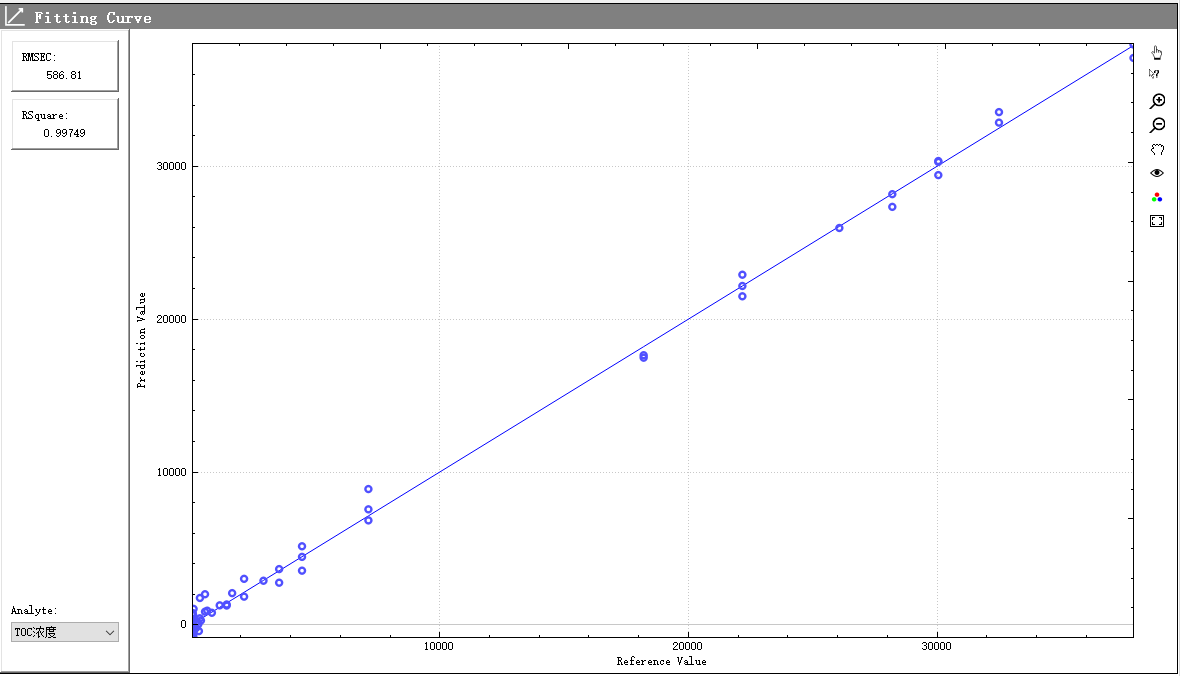The image size is (1180, 676).
Task: Select the pan grab-hand tool
Action: (x=1157, y=149)
